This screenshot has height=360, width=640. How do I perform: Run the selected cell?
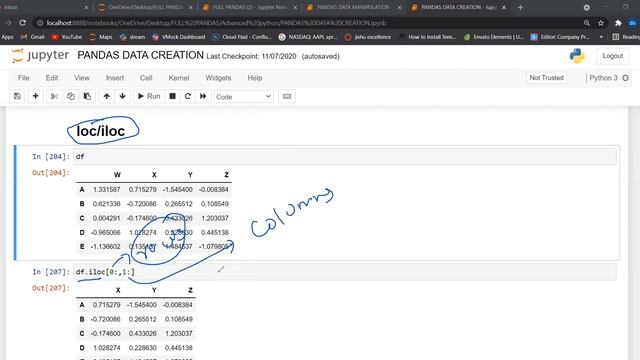point(149,96)
